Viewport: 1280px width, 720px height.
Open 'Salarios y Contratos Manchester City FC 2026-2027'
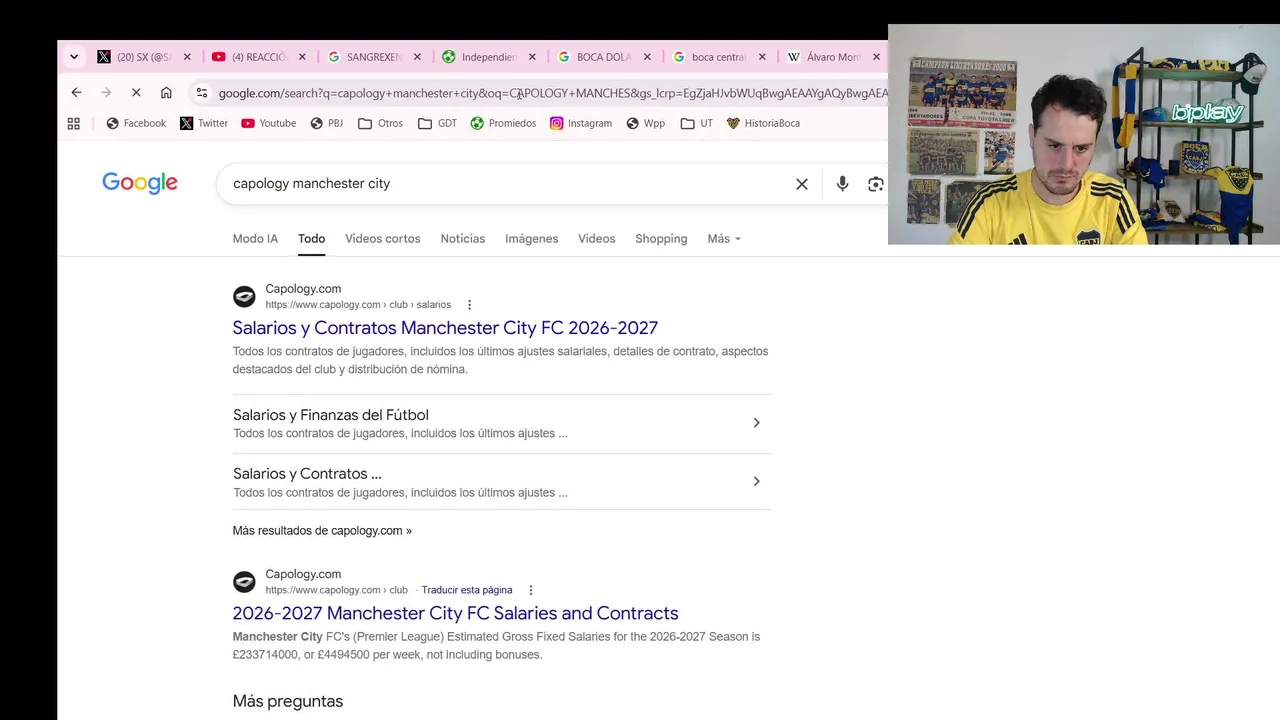pos(445,328)
